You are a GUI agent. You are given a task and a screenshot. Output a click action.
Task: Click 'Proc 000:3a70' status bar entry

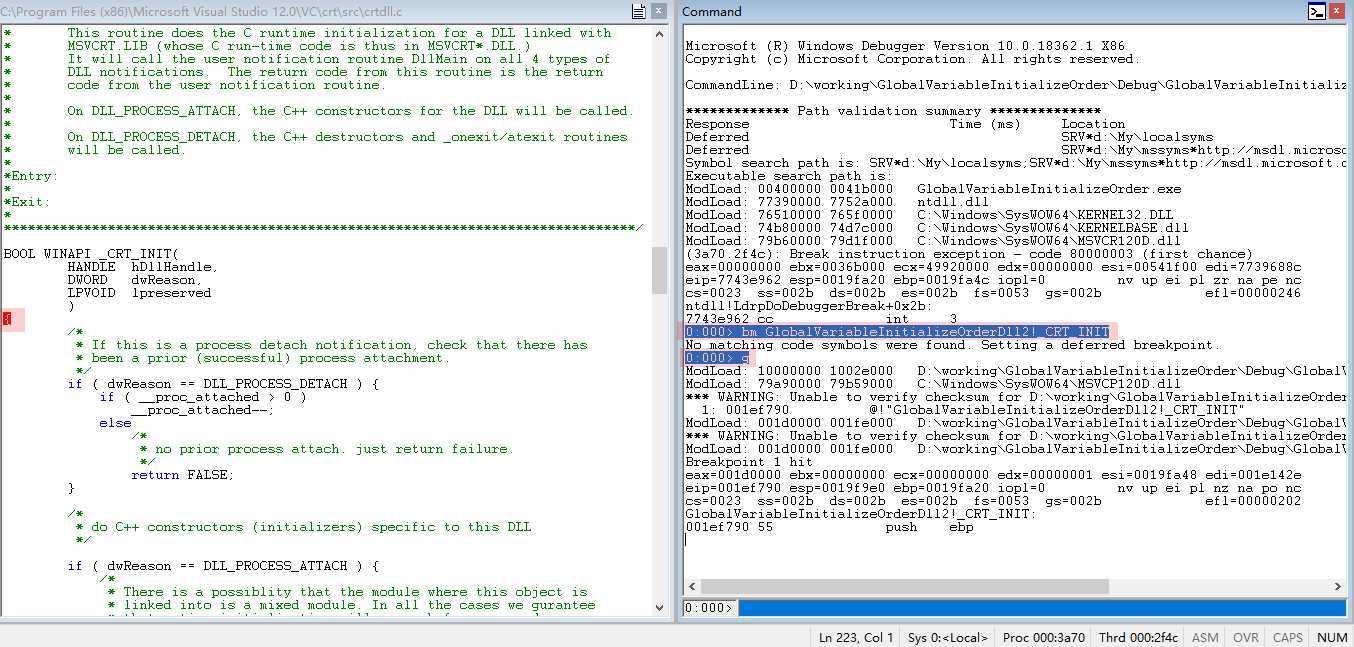coord(1044,637)
